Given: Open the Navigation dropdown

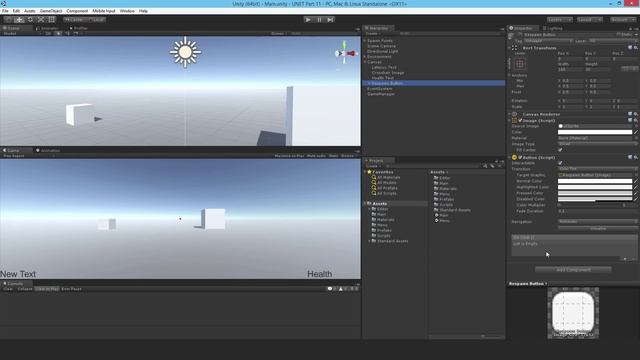Looking at the screenshot, I should pyautogui.click(x=597, y=222).
